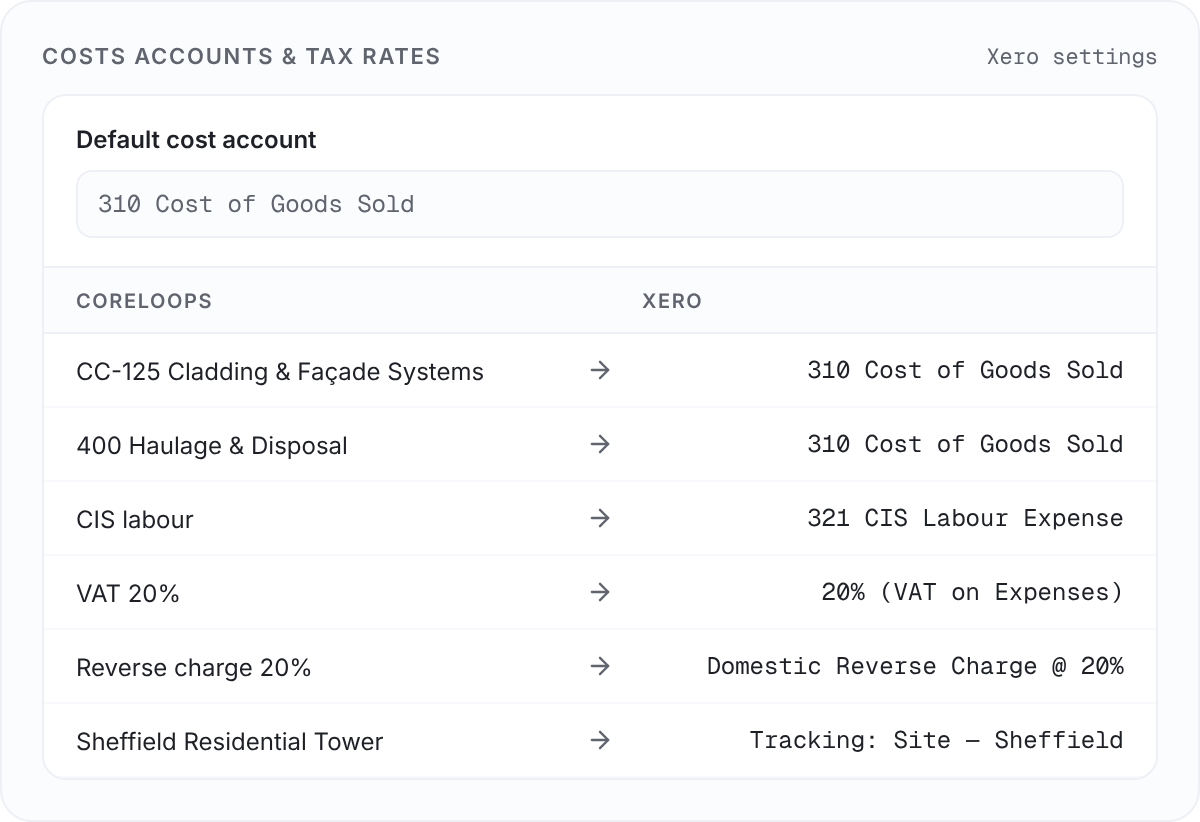The image size is (1200, 822).
Task: Click arrow icon in CIS labour row
Action: click(x=600, y=518)
